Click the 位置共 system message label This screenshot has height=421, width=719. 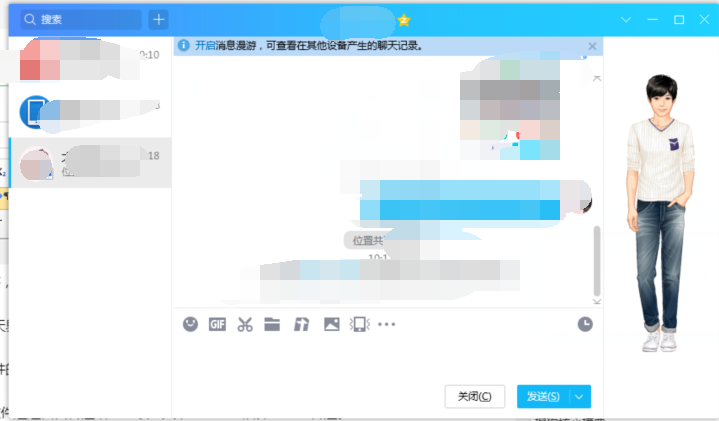coord(368,240)
